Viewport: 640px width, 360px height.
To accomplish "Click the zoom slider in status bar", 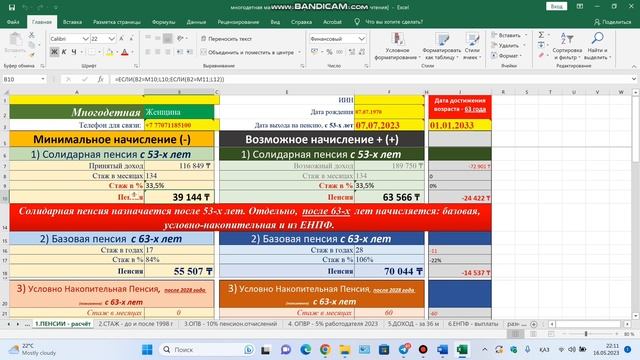I will click(586, 334).
